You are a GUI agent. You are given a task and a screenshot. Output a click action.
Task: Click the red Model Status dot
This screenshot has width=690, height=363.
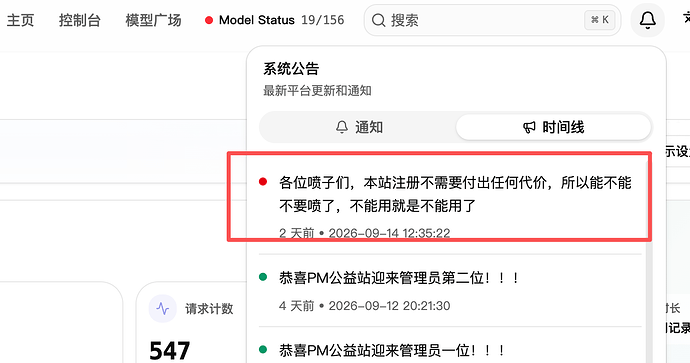tap(209, 20)
